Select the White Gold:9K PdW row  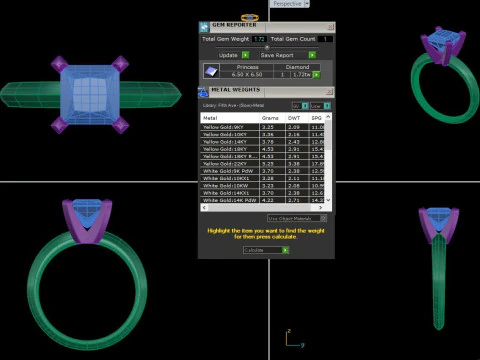pyautogui.click(x=262, y=171)
